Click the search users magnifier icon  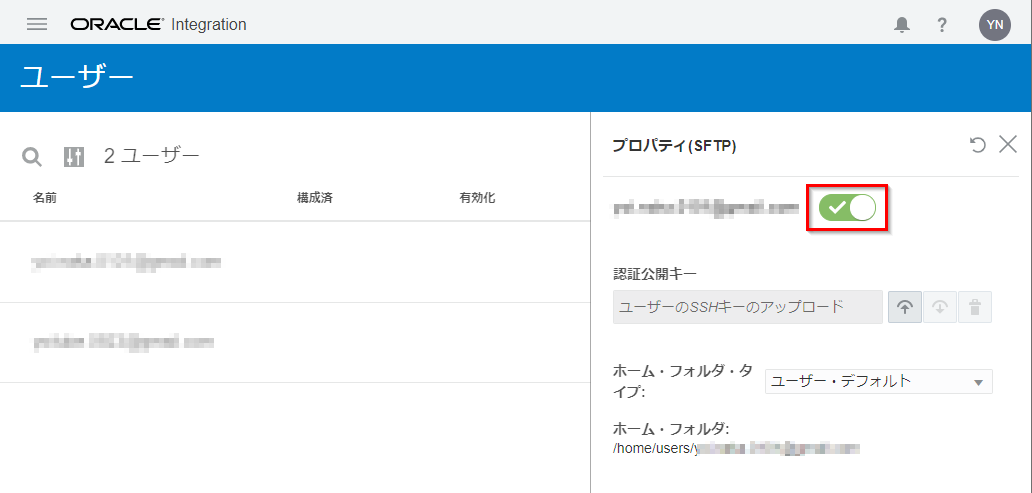tap(32, 156)
